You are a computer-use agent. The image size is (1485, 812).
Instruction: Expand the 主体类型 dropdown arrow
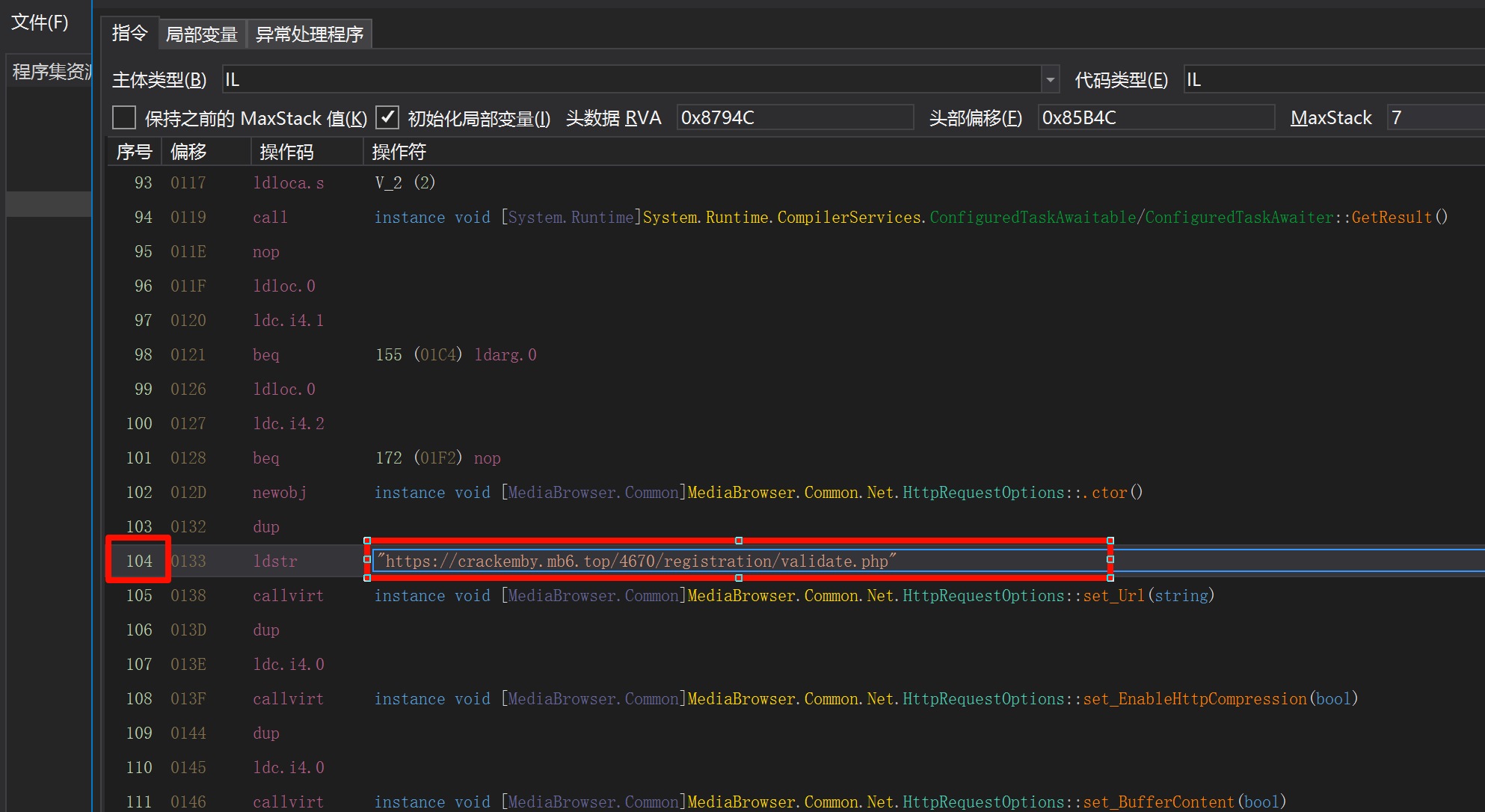click(1050, 79)
